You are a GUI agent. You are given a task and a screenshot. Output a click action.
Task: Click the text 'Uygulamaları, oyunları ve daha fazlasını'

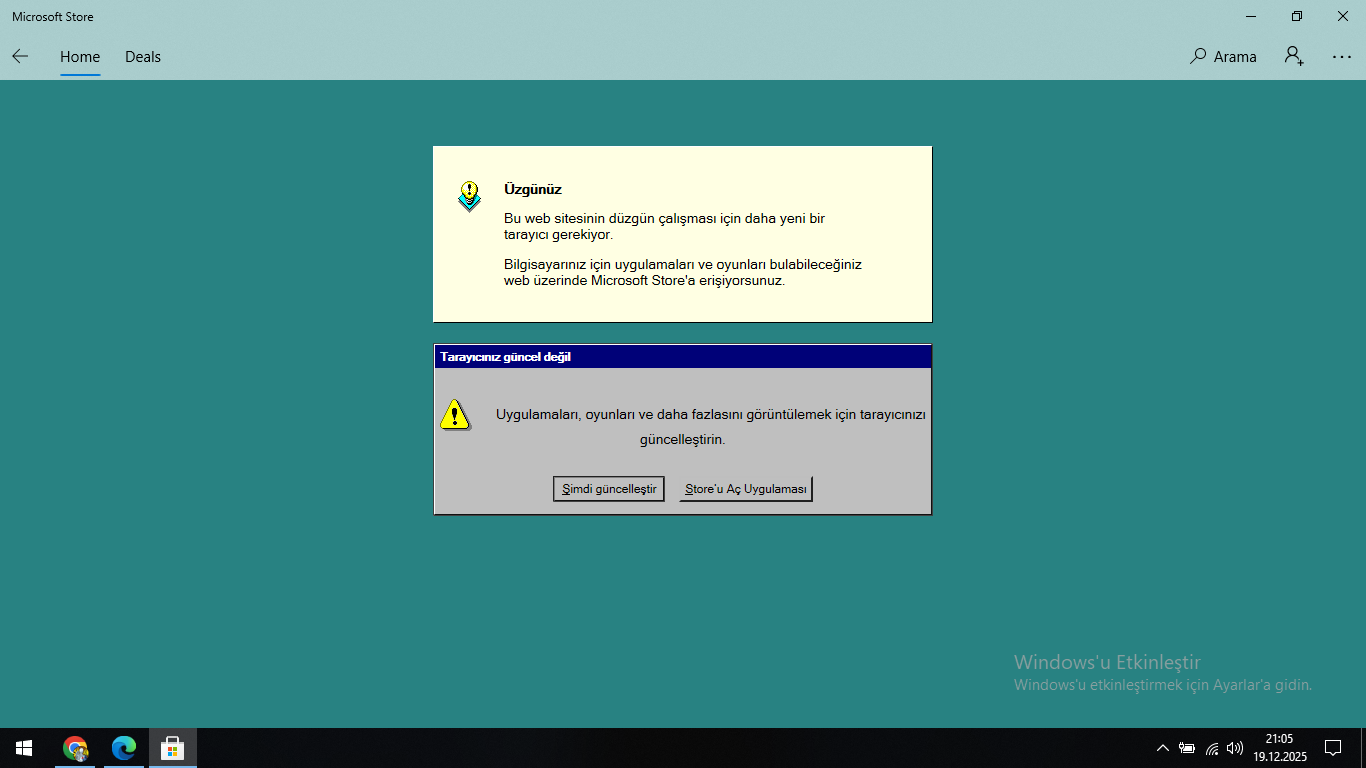pos(620,414)
